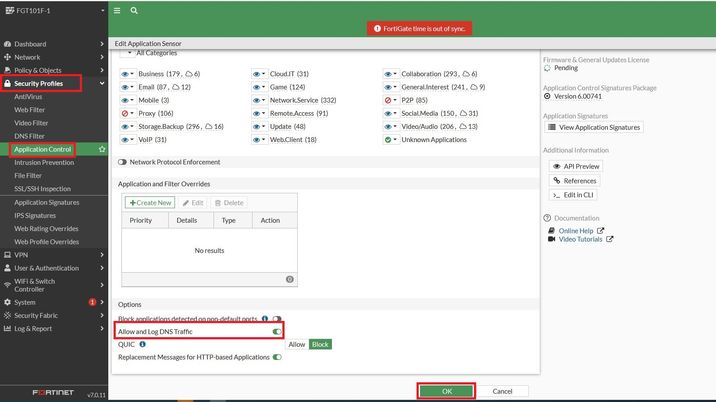Click external link icon beside Video Tutorials
This screenshot has width=716, height=402.
click(x=610, y=239)
